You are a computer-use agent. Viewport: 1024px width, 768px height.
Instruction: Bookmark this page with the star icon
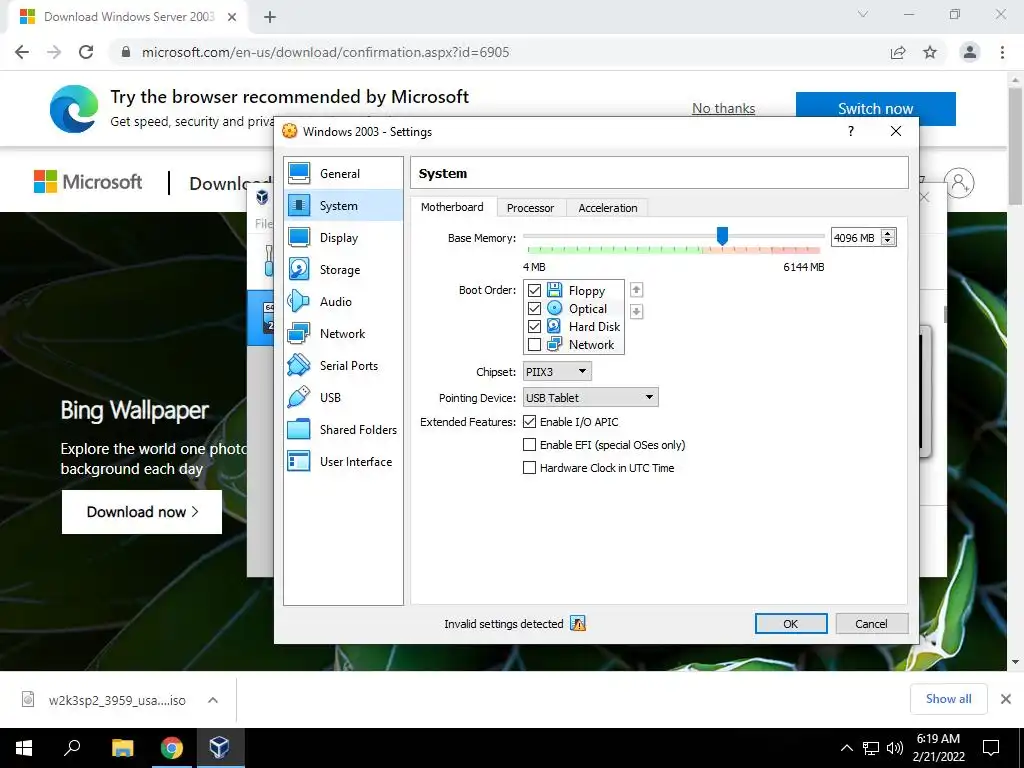click(x=930, y=52)
